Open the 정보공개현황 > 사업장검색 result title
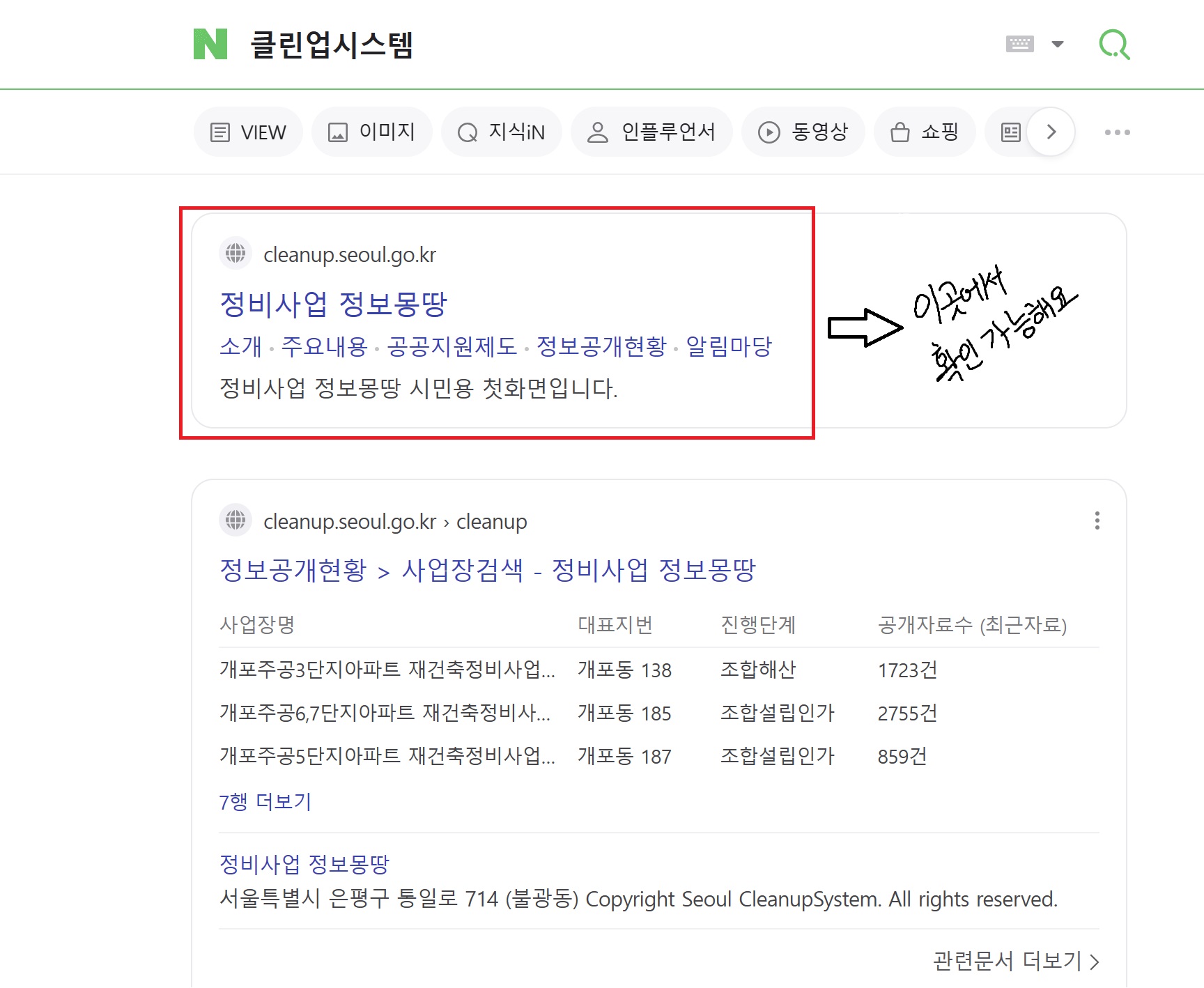Image resolution: width=1204 pixels, height=988 pixels. tap(488, 570)
